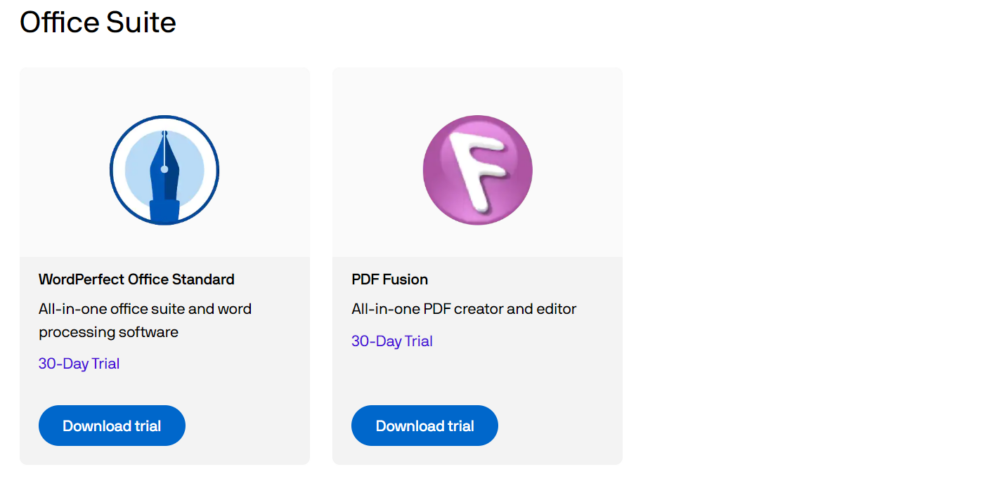The width and height of the screenshot is (1000, 500).
Task: Select the white letter F in the Fusion logo
Action: pyautogui.click(x=477, y=171)
